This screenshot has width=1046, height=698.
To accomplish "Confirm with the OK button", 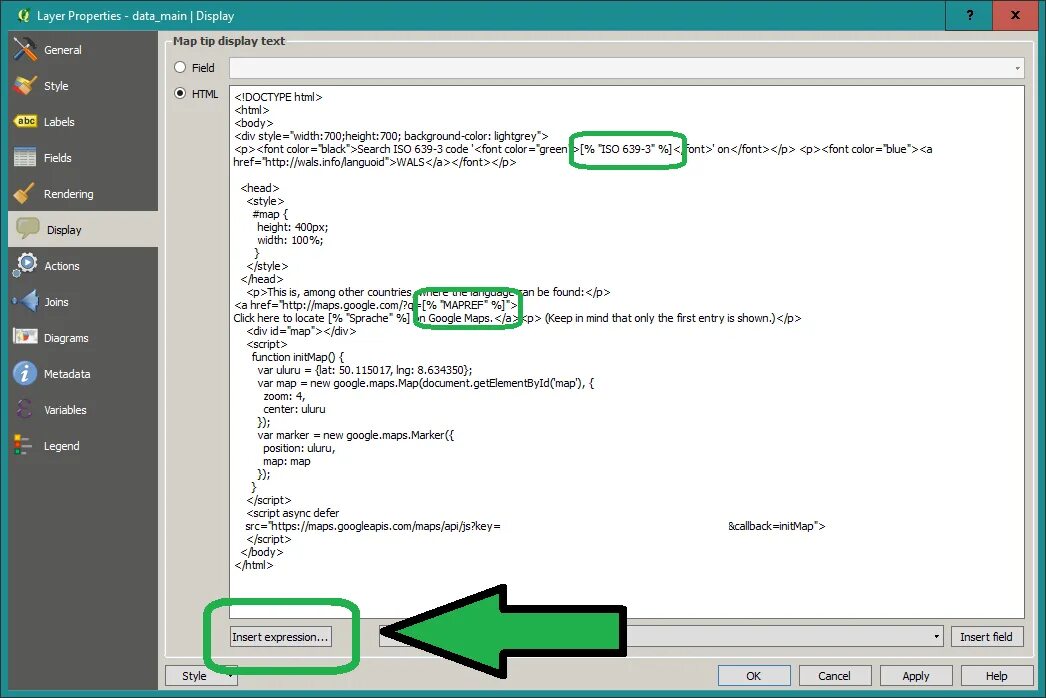I will point(754,676).
